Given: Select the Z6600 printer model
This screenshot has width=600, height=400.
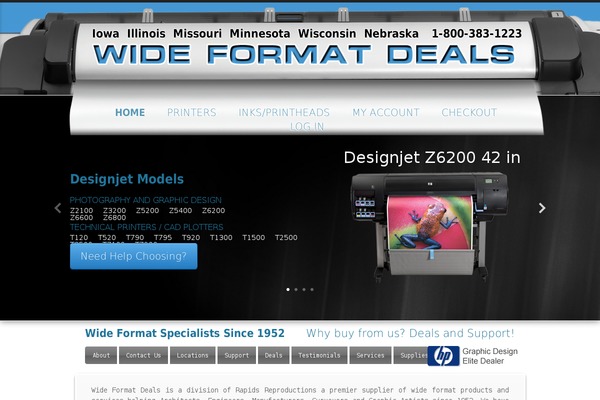Looking at the screenshot, I should [x=82, y=217].
